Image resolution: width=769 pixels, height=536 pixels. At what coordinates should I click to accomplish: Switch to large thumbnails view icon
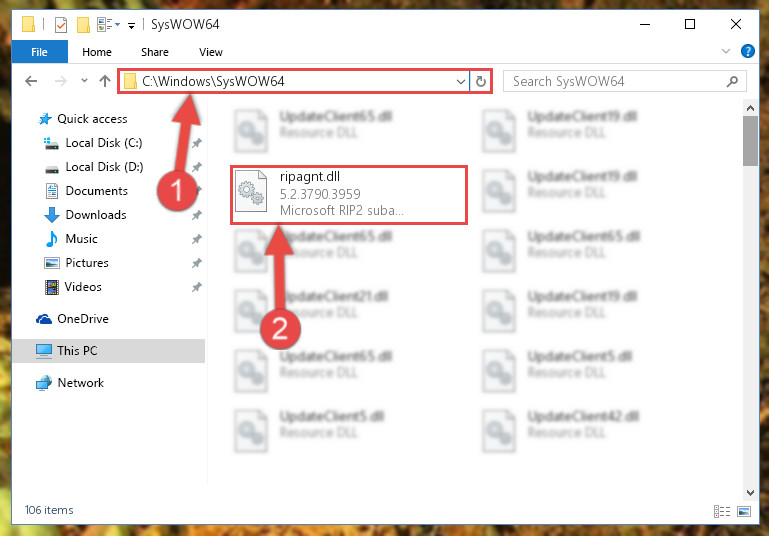743,511
